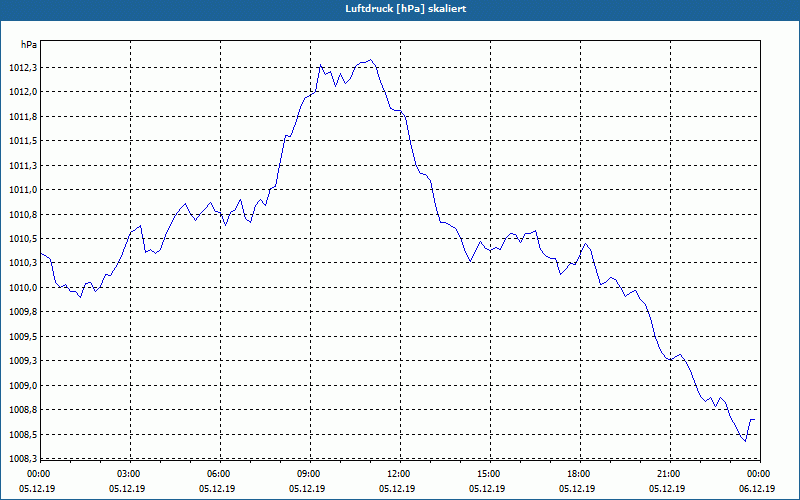Select the "18:00" time label on the x-axis

pos(579,474)
